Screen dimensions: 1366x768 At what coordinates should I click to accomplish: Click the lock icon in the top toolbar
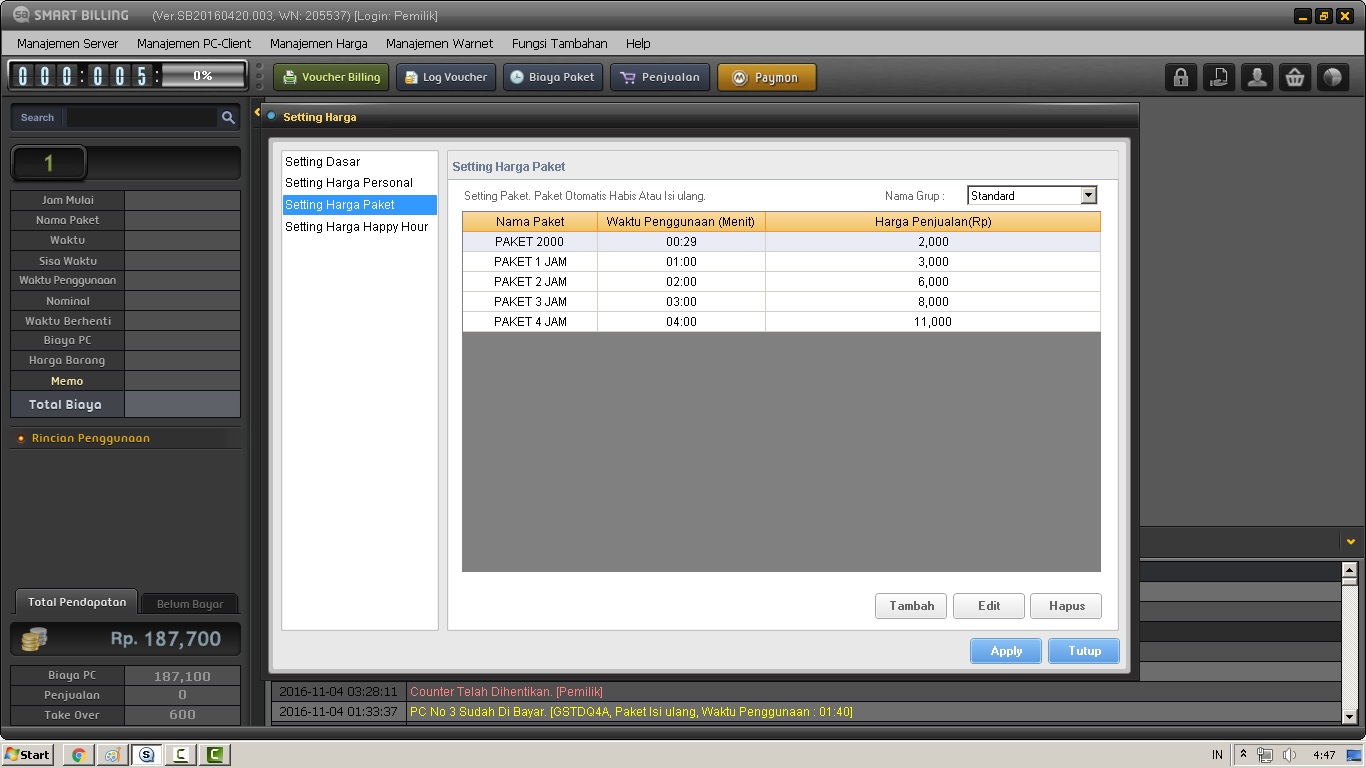pos(1181,77)
